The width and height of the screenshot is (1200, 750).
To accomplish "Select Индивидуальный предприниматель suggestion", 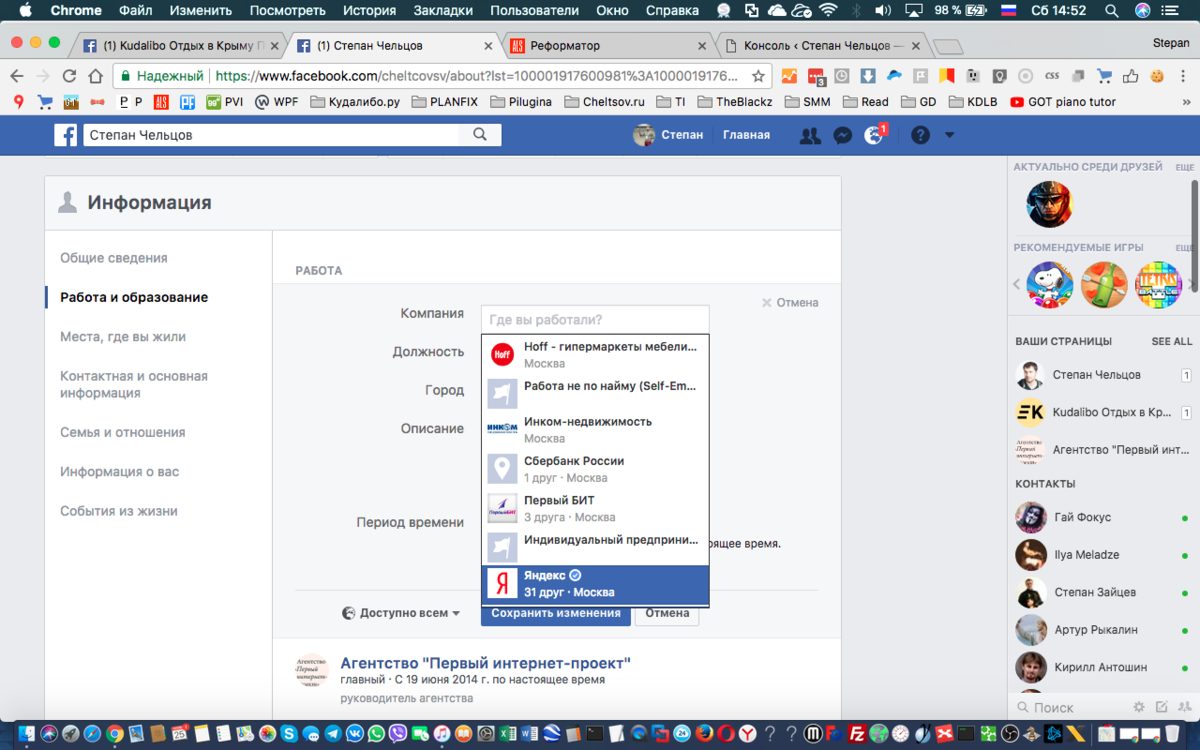I will coord(595,546).
